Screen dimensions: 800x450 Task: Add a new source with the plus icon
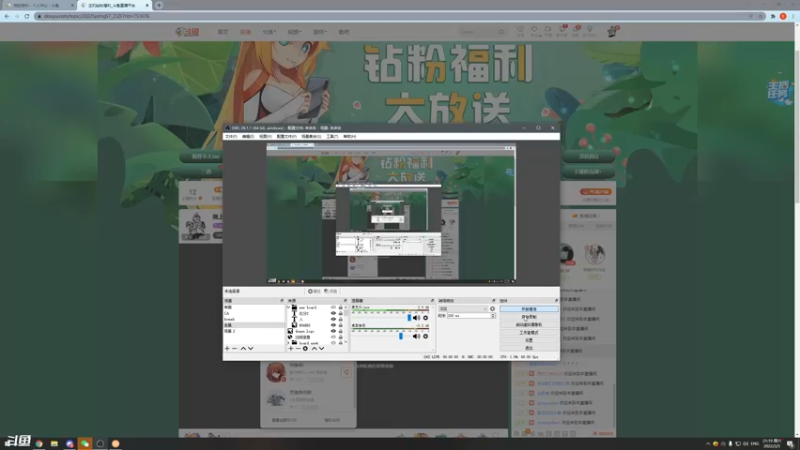[291, 348]
